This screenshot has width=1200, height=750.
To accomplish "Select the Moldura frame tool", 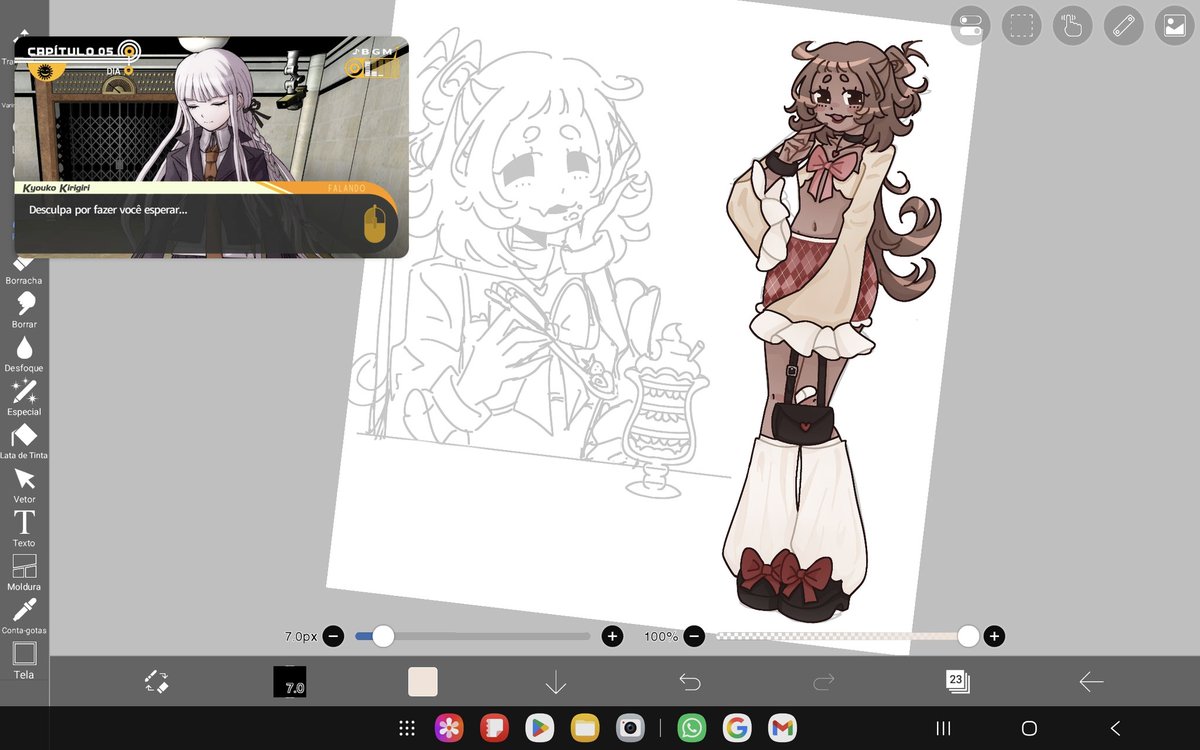I will point(24,572).
